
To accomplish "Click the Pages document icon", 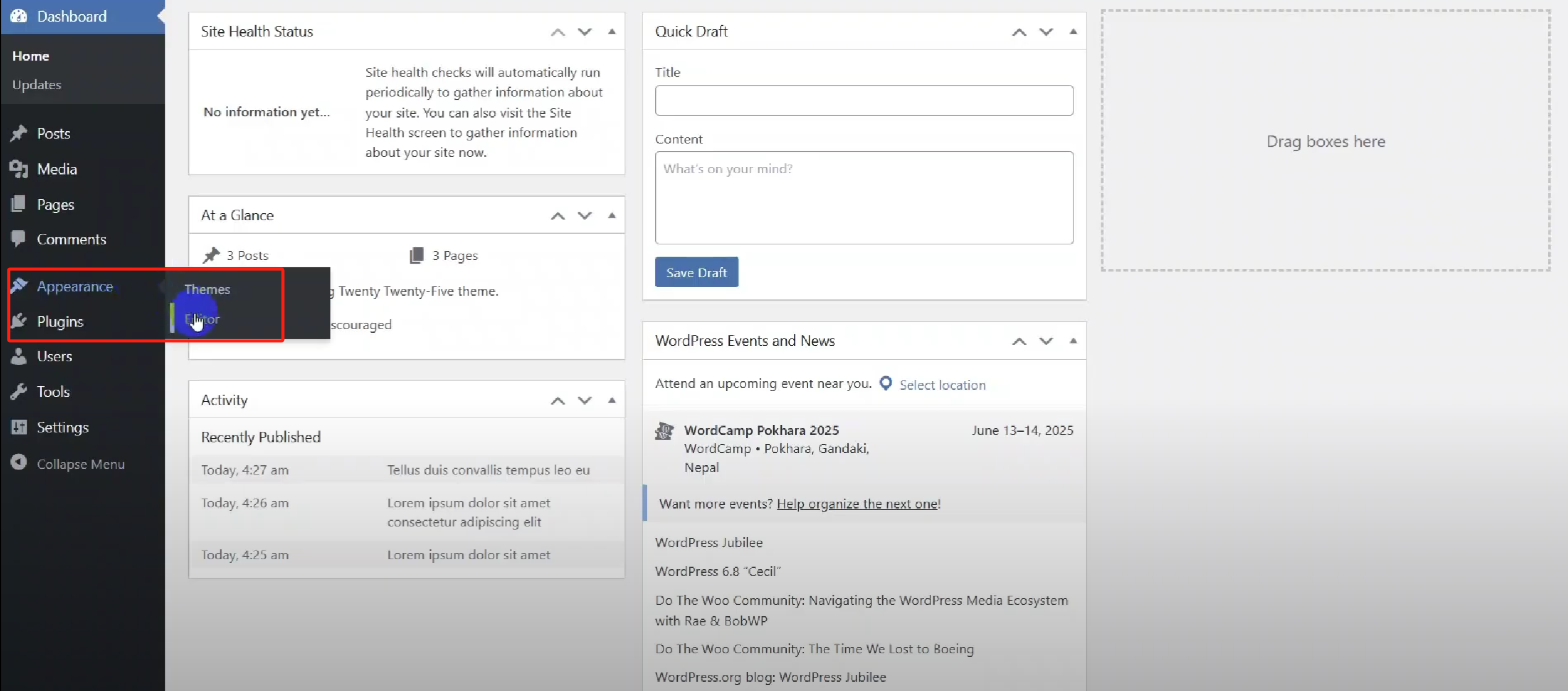I will click(x=19, y=204).
